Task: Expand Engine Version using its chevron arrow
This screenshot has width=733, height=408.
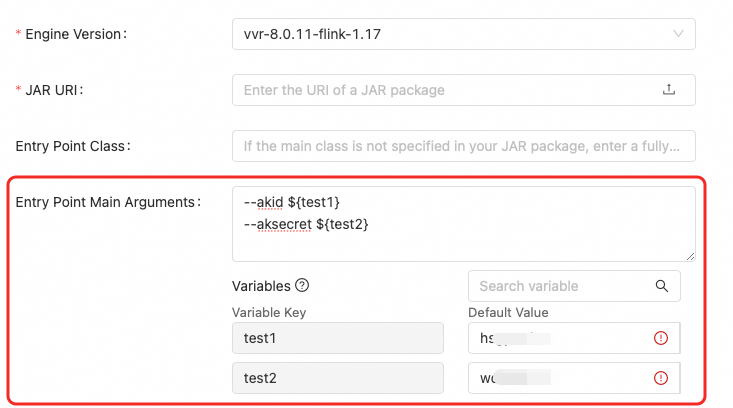Action: 678,34
